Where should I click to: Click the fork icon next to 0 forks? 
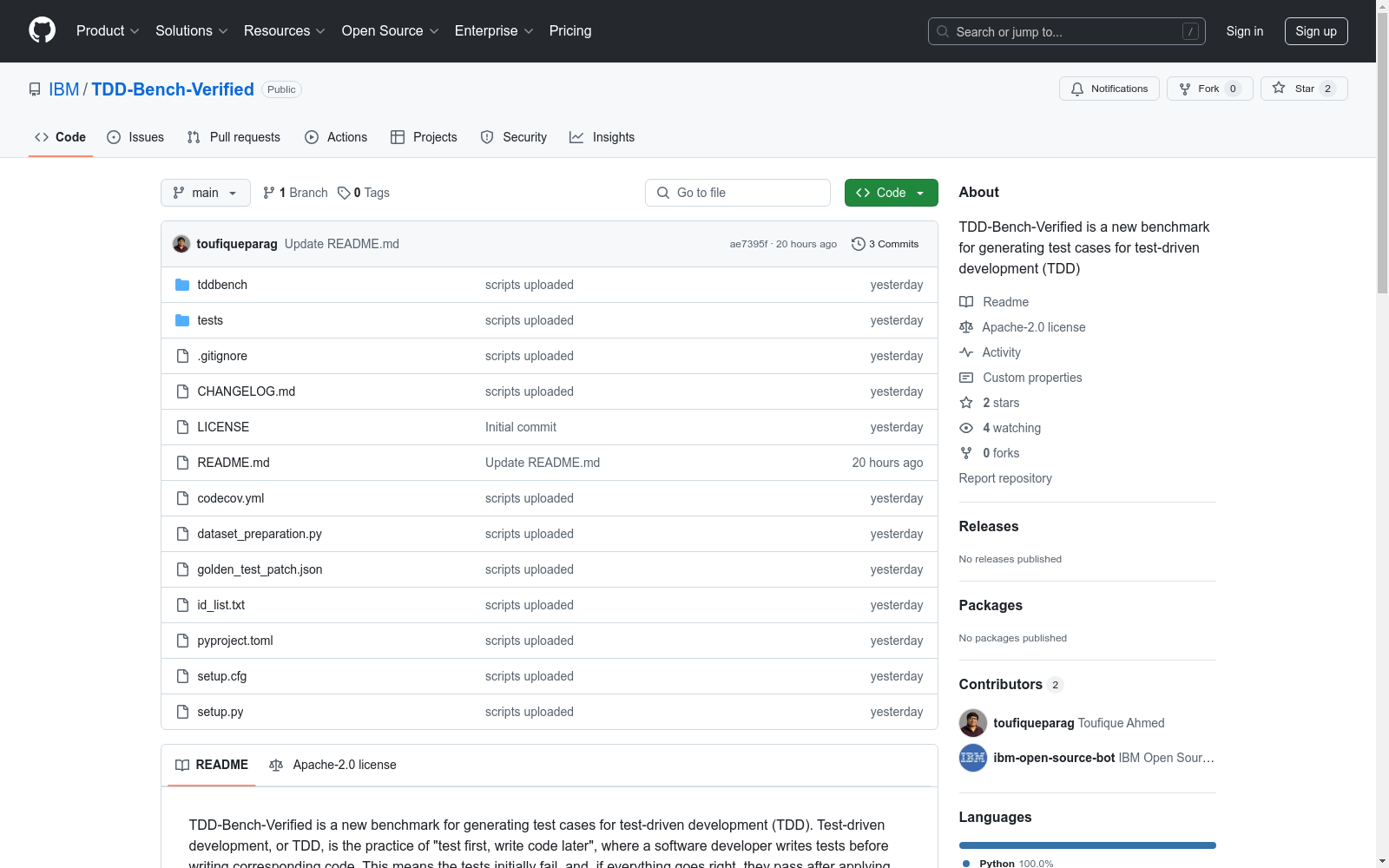click(x=966, y=453)
